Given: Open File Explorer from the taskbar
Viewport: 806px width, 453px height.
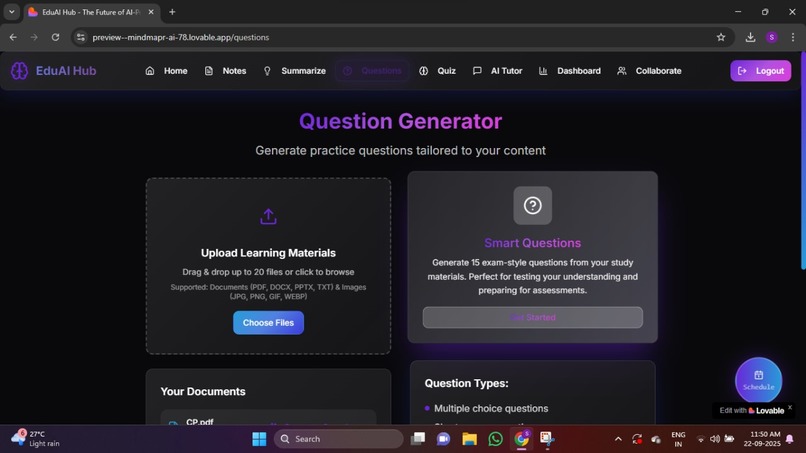Looking at the screenshot, I should coord(469,439).
